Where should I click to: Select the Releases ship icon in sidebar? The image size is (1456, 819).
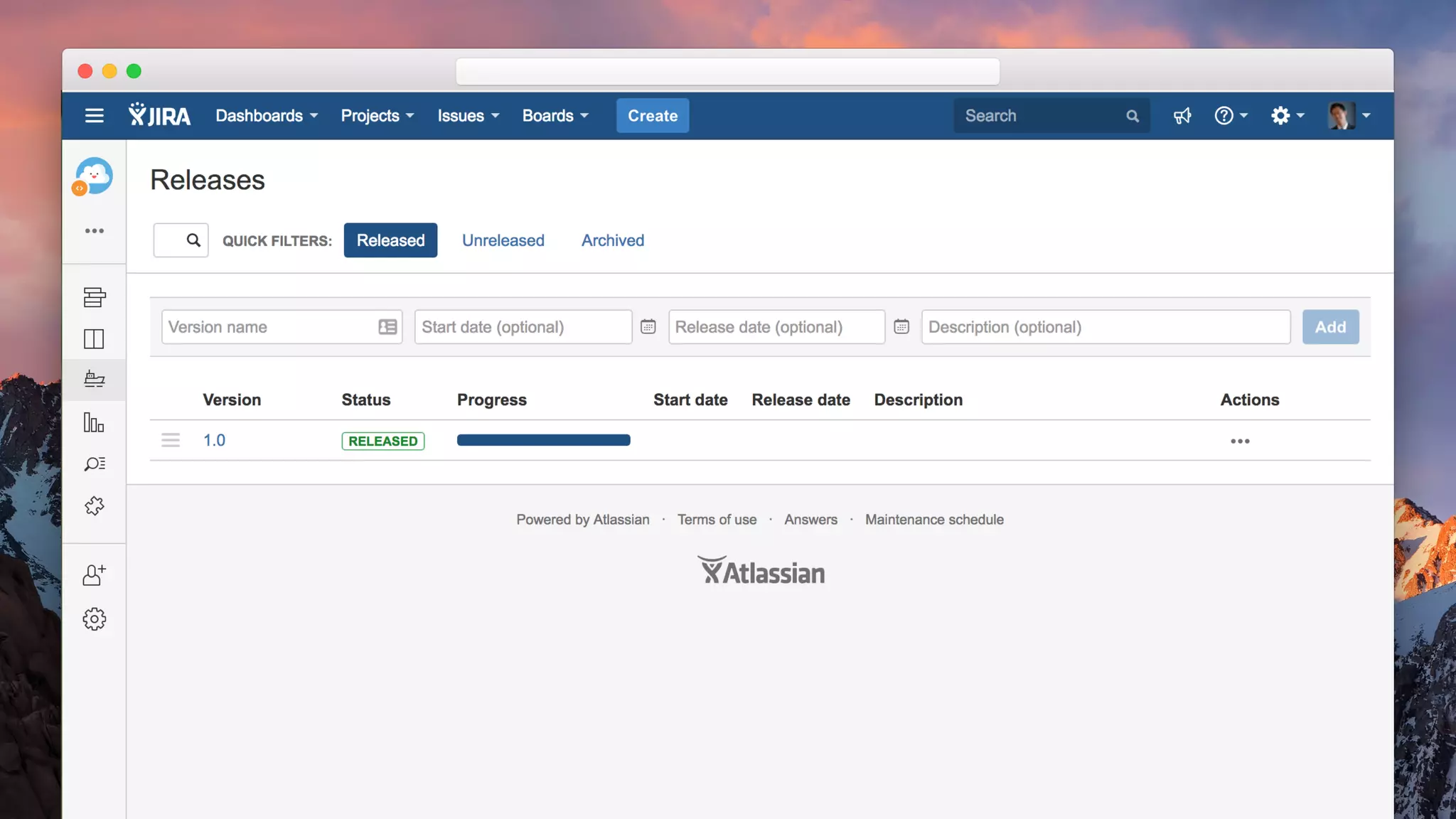tap(94, 380)
